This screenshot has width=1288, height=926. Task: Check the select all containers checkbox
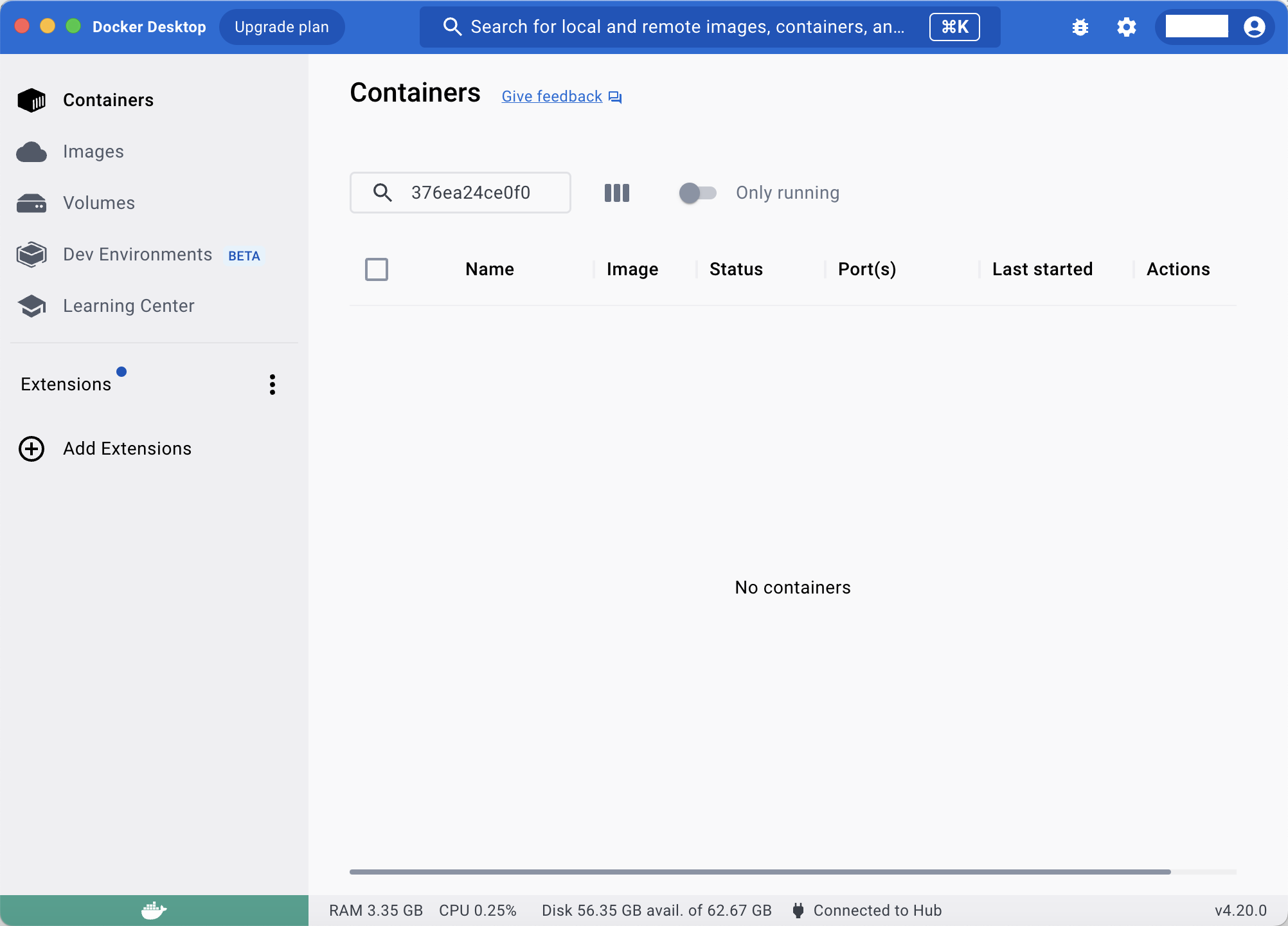377,269
